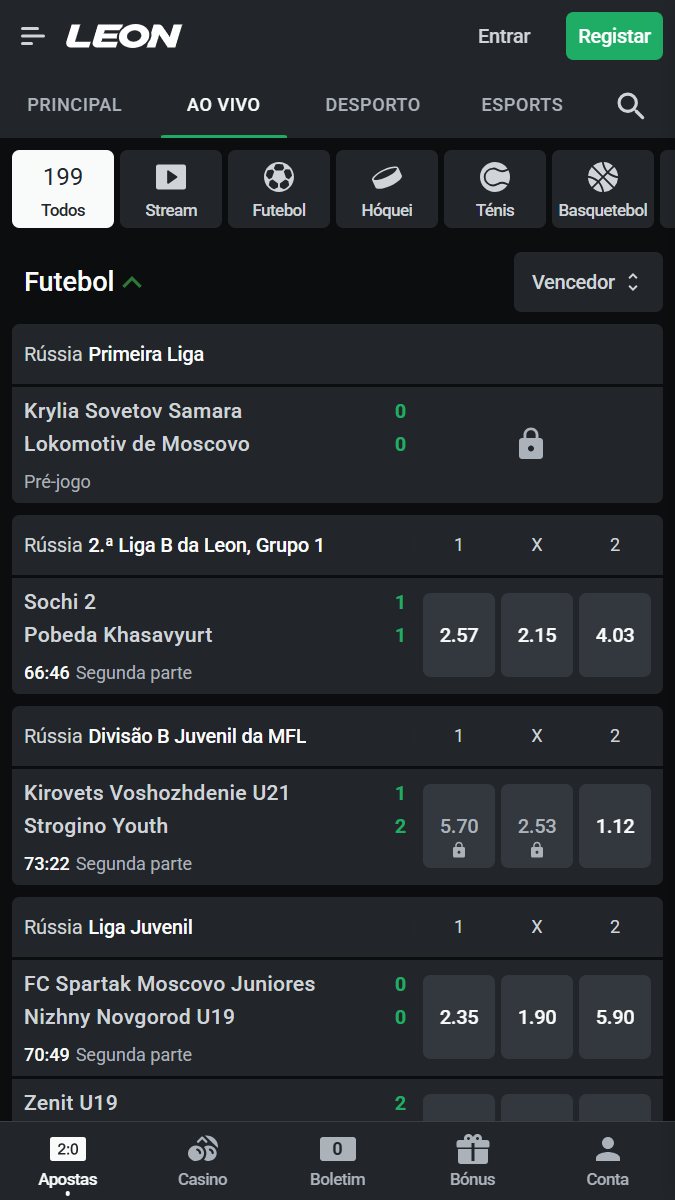Switch to the Desporto tab
Screen dimensions: 675x1200
(x=372, y=105)
